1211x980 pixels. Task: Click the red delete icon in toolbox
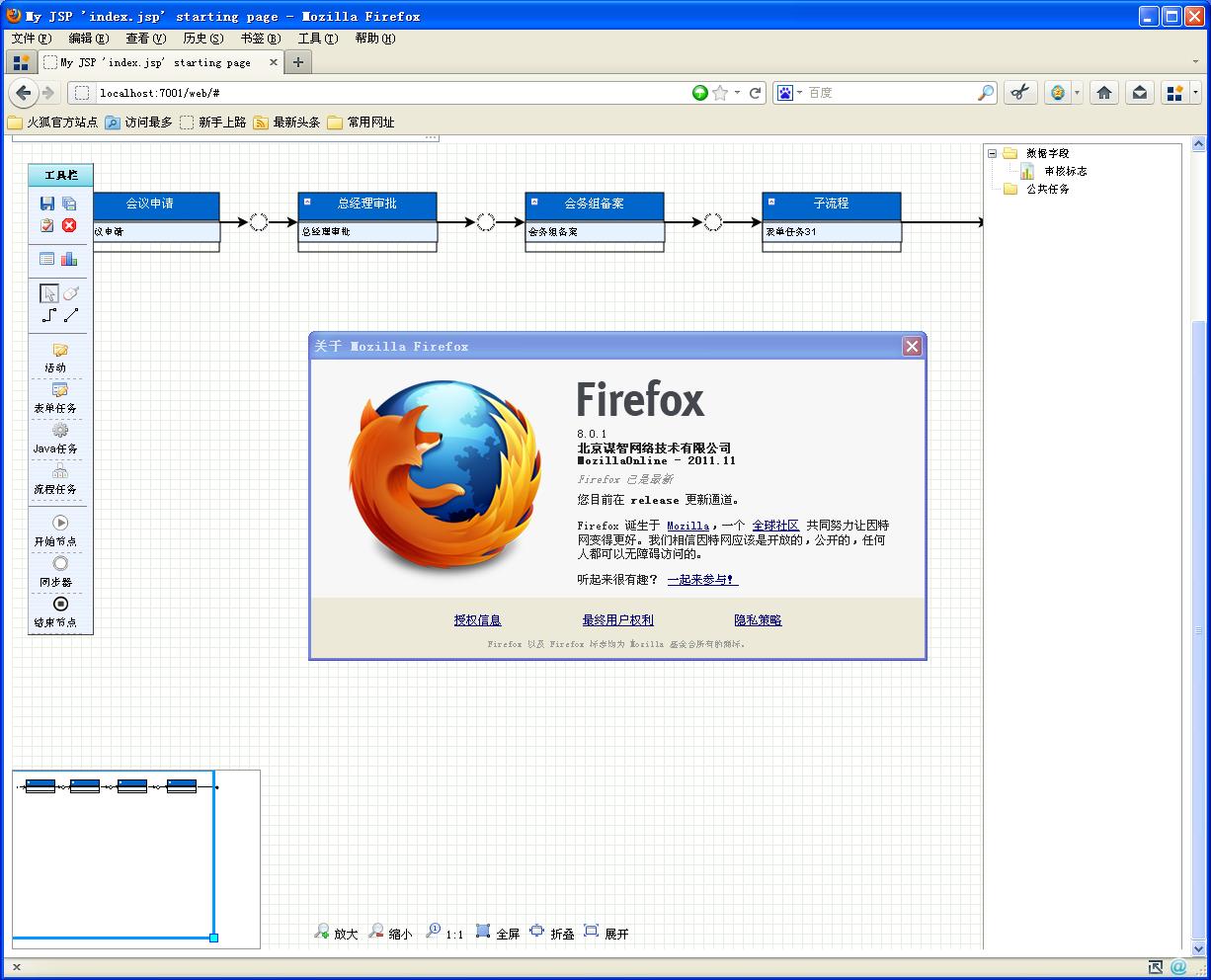[x=69, y=225]
